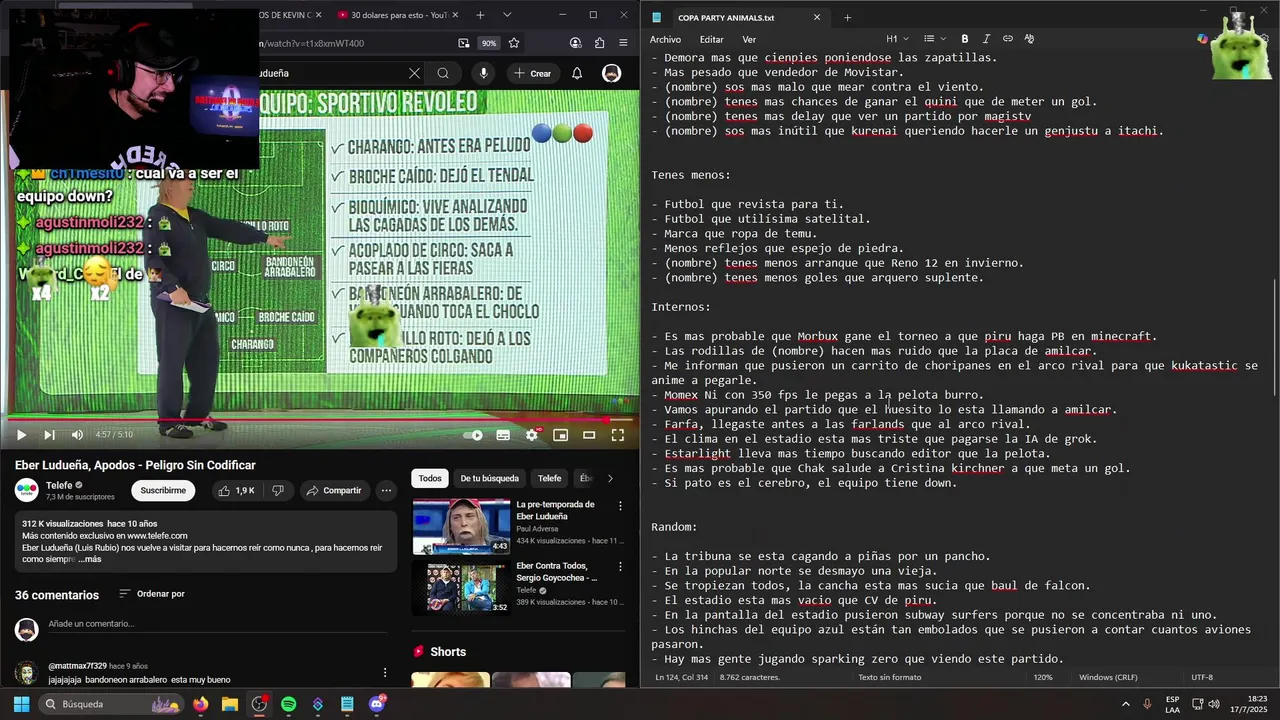Viewport: 1280px width, 720px height.
Task: Open the Archivo menu in Notepad
Action: tap(665, 39)
